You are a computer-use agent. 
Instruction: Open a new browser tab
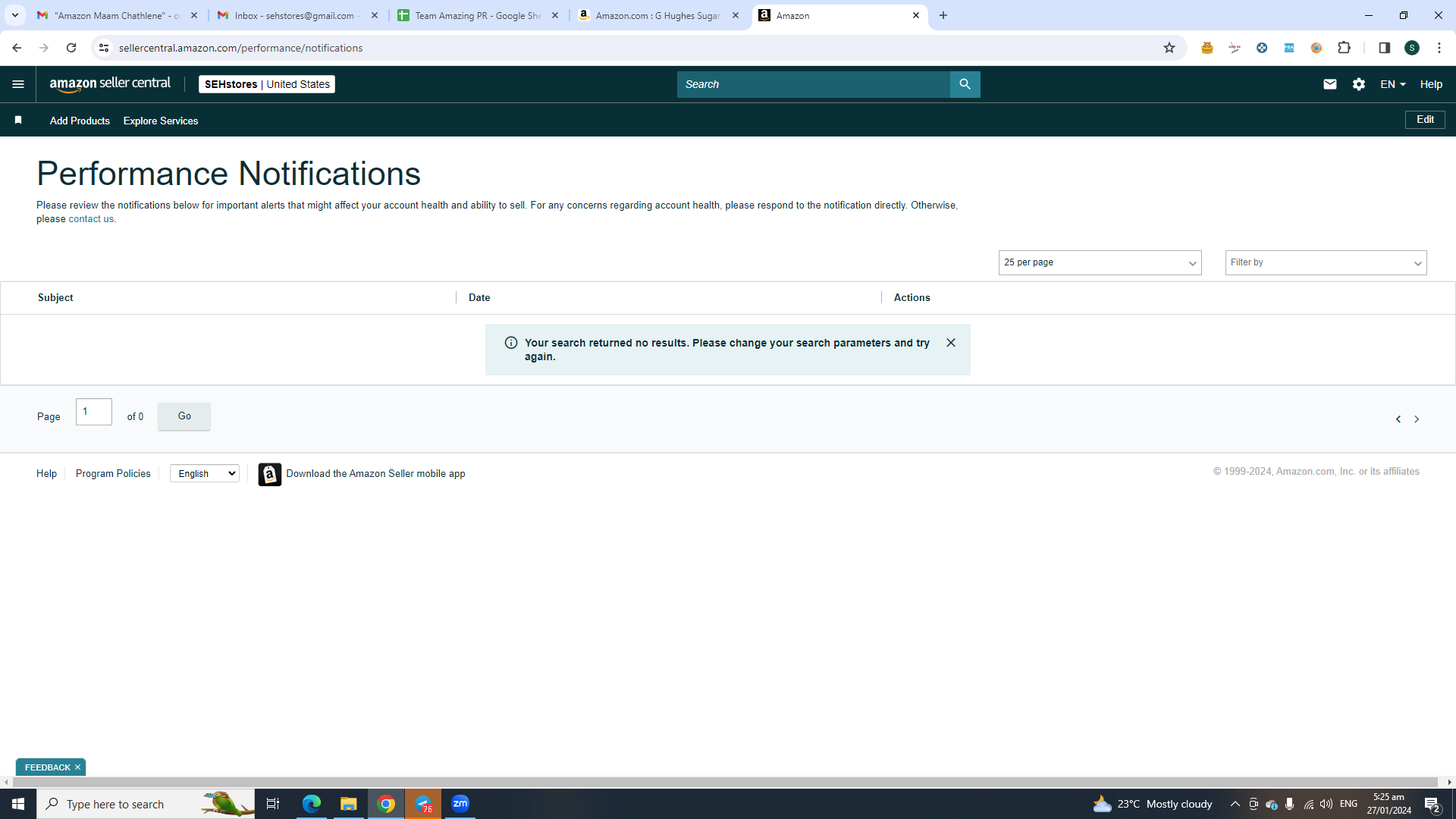tap(943, 15)
